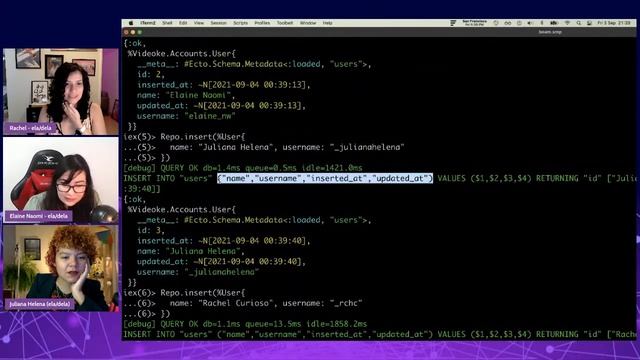Image resolution: width=640 pixels, height=360 pixels.
Task: Click Rachel's webcam video tile
Action: (61, 92)
